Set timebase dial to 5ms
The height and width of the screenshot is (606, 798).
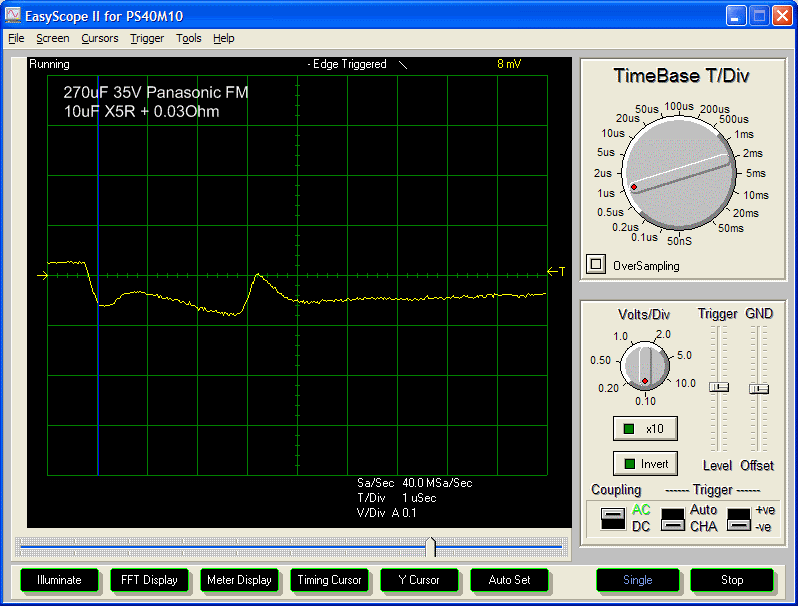click(x=756, y=173)
